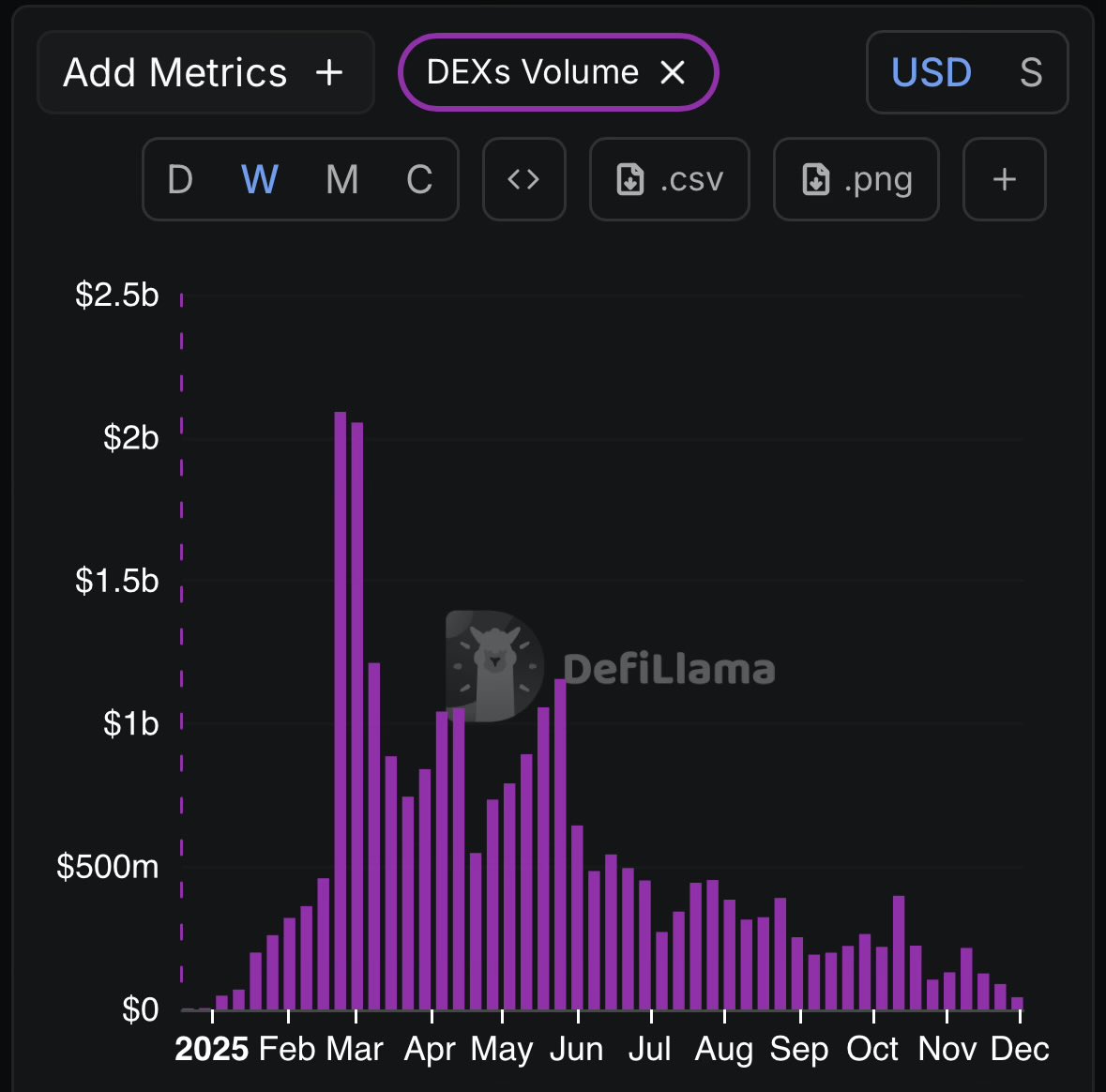Click the plus button beside .png
The height and width of the screenshot is (1092, 1106).
tap(1005, 179)
